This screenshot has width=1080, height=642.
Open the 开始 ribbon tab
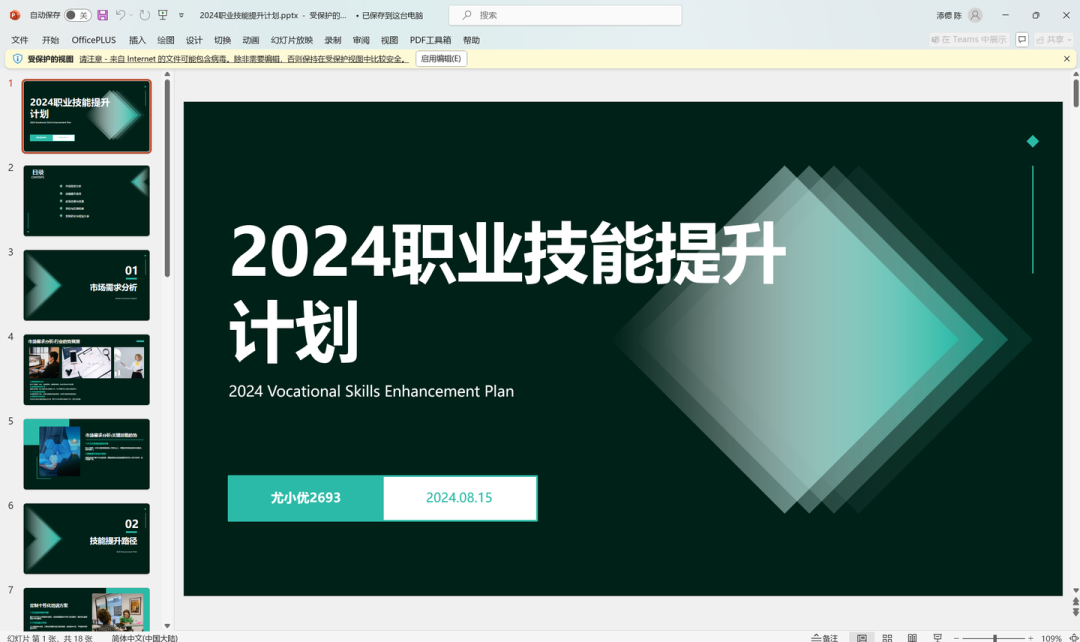tap(50, 40)
